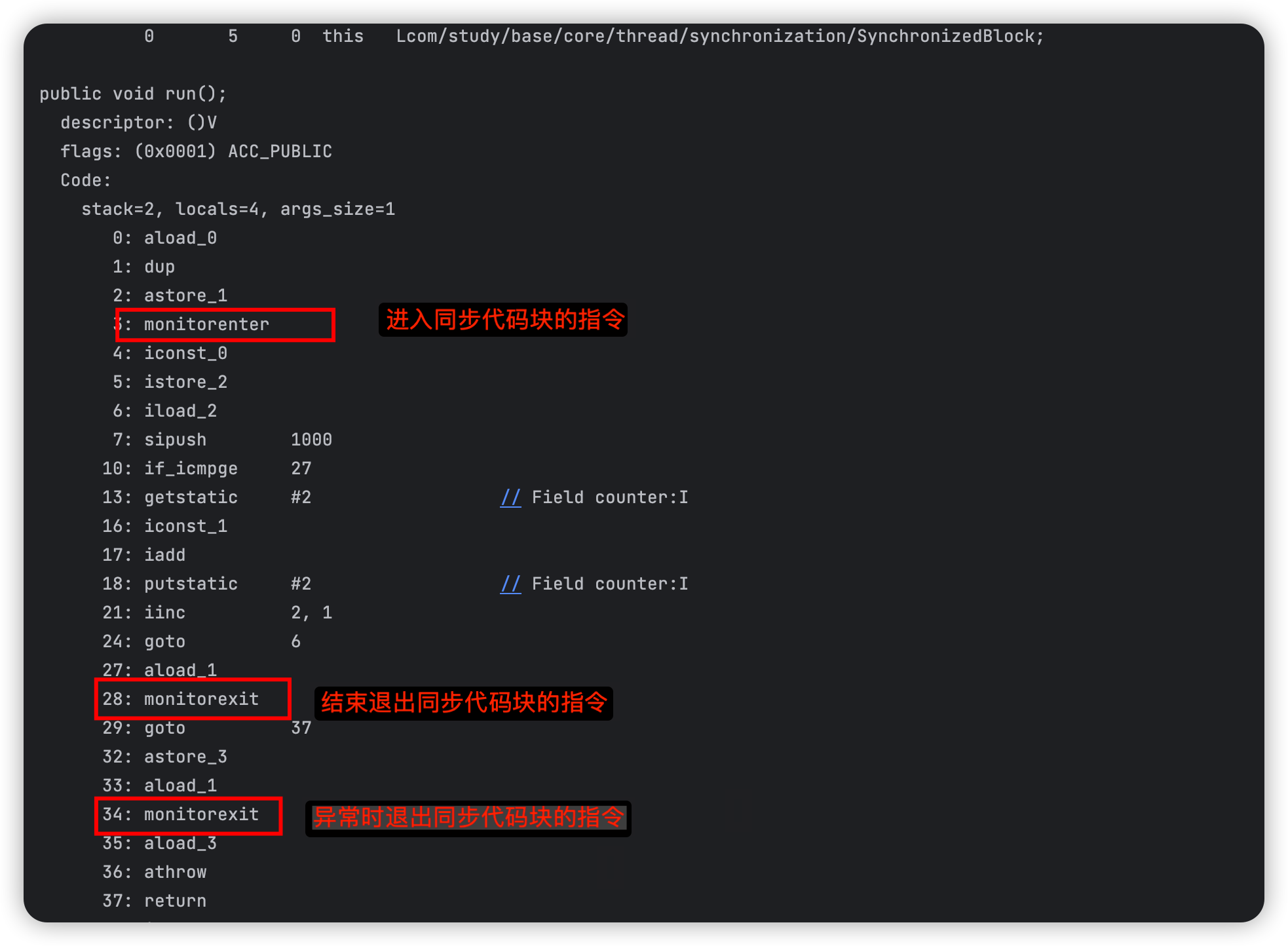Click the public void run() declaration line
This screenshot has height=946, width=1288.
coord(133,94)
